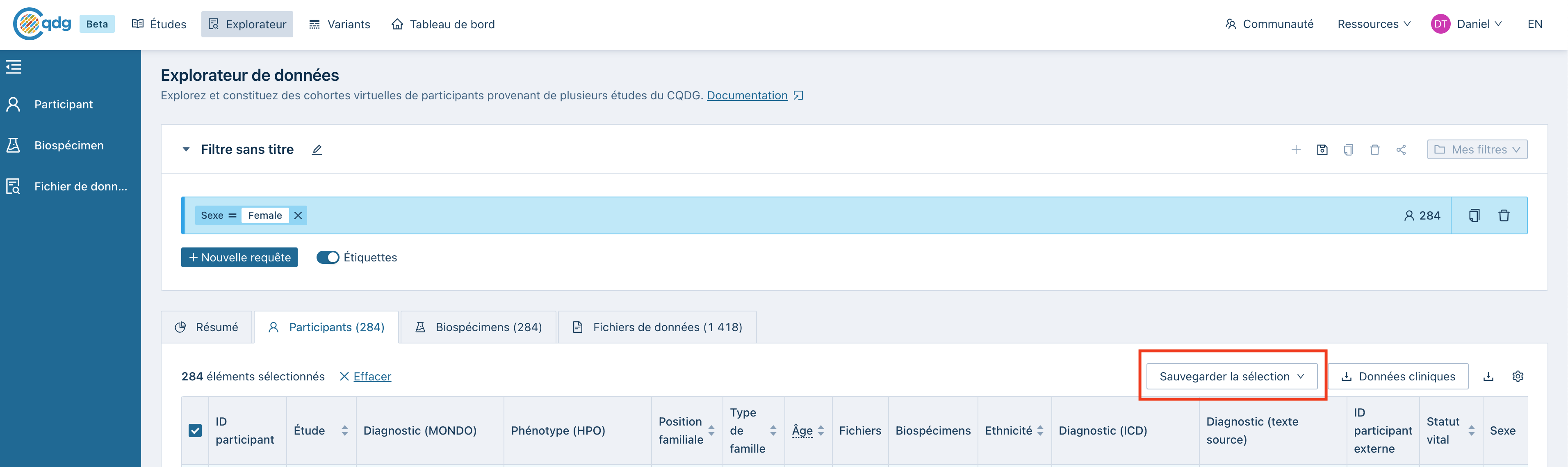Uncheck the select-all participants checkbox
The width and height of the screenshot is (1568, 467).
coord(195,430)
